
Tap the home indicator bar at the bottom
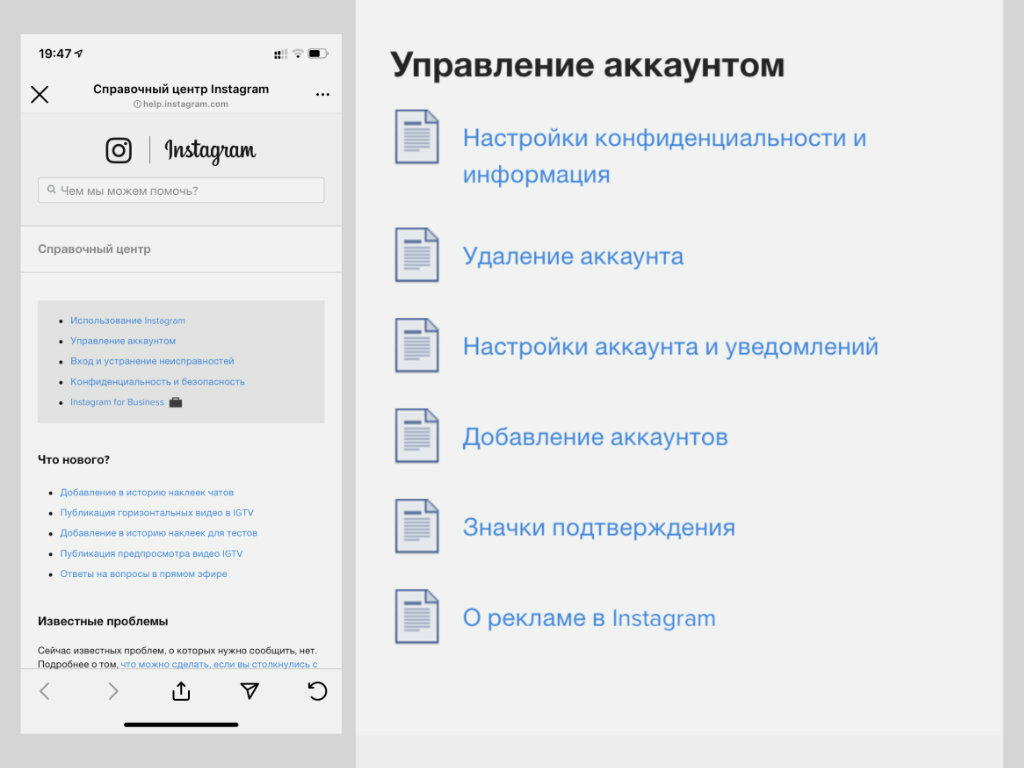[x=181, y=724]
